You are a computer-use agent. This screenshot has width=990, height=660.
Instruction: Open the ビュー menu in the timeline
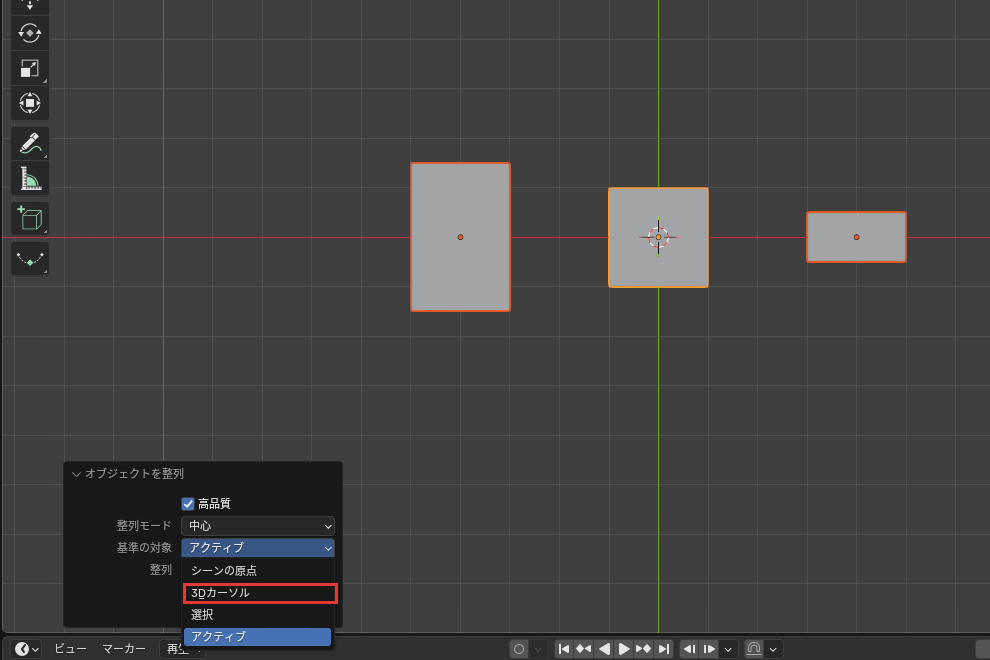68,649
